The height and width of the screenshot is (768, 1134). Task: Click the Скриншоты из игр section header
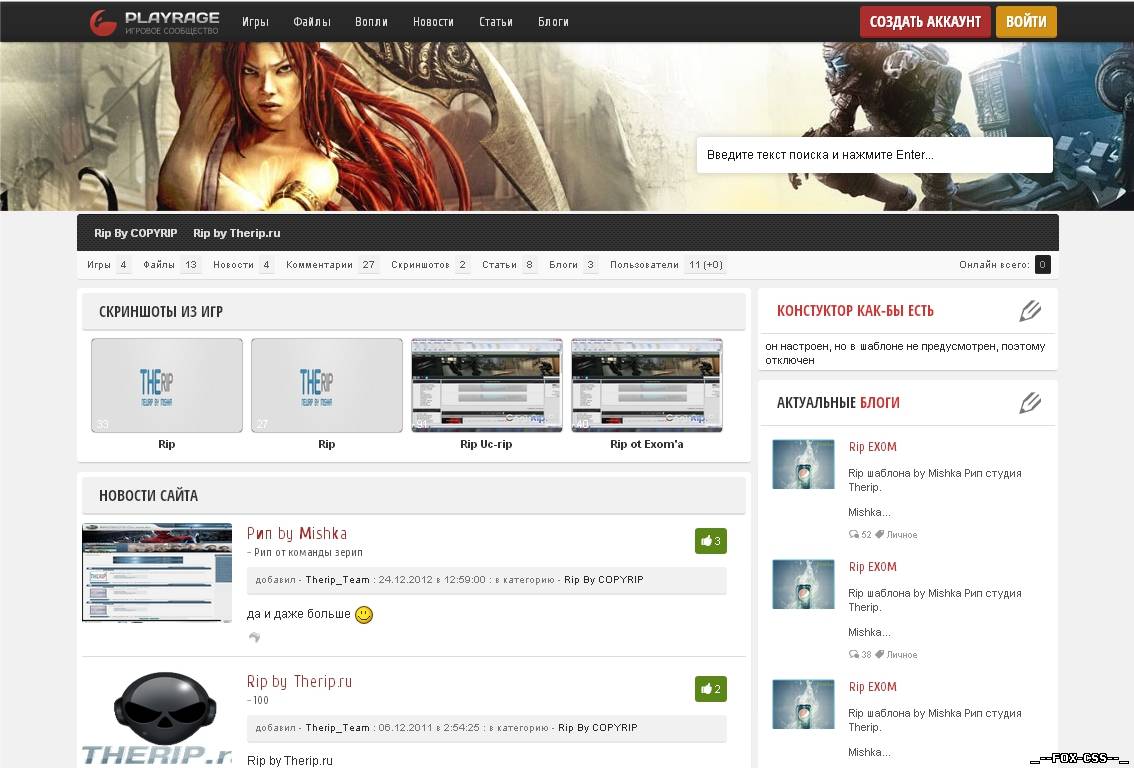414,312
